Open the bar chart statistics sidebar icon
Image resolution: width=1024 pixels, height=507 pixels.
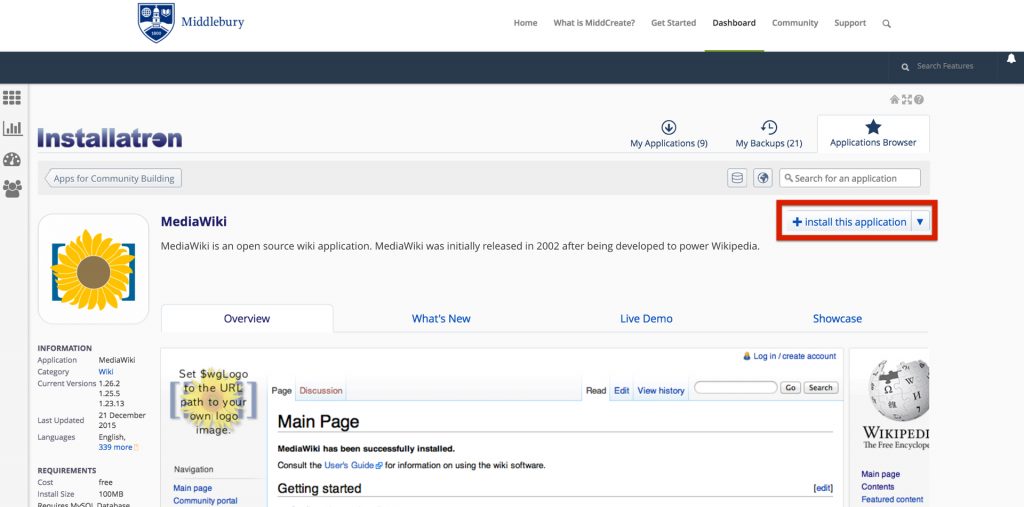[x=12, y=128]
